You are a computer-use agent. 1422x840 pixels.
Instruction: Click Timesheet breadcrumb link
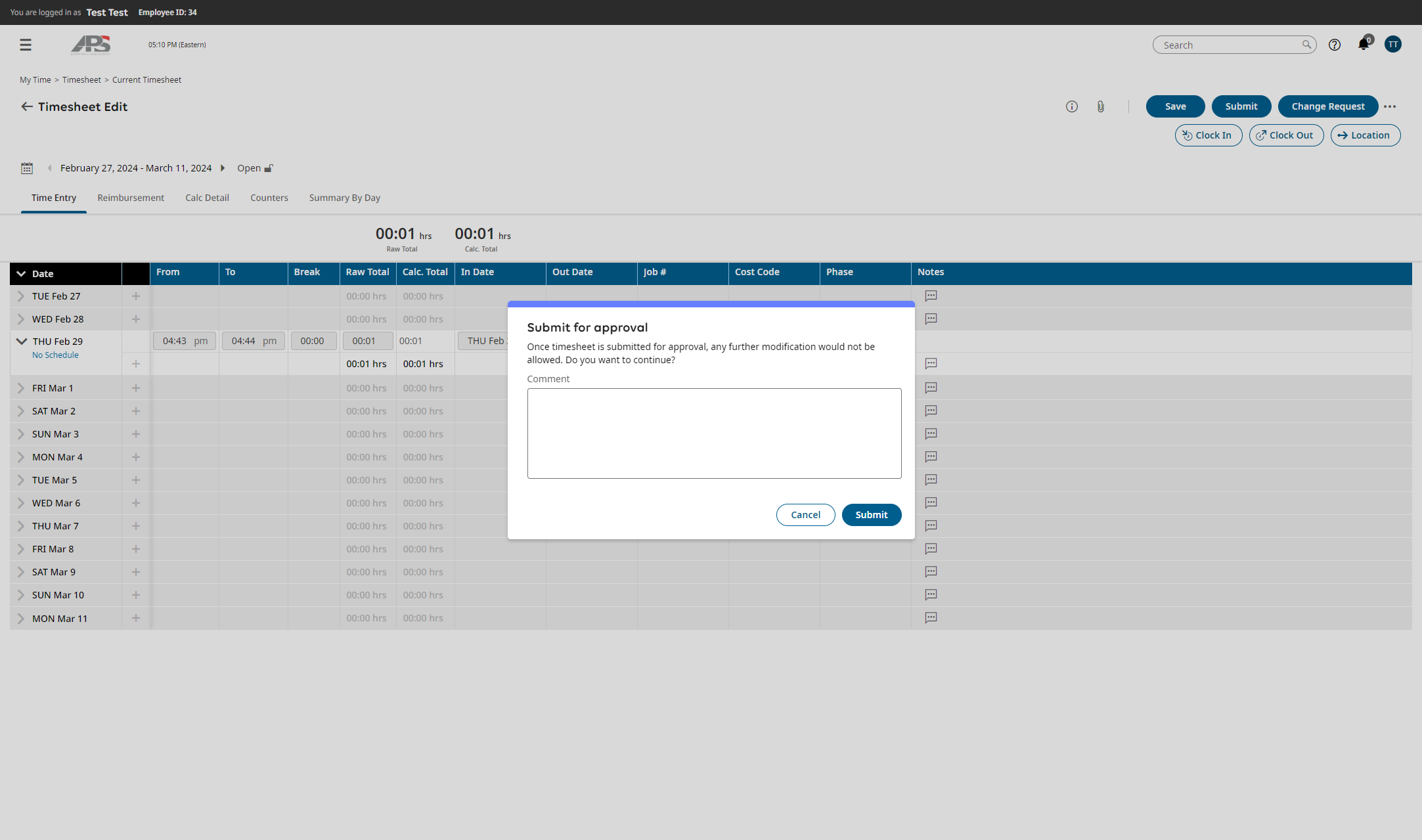point(81,79)
